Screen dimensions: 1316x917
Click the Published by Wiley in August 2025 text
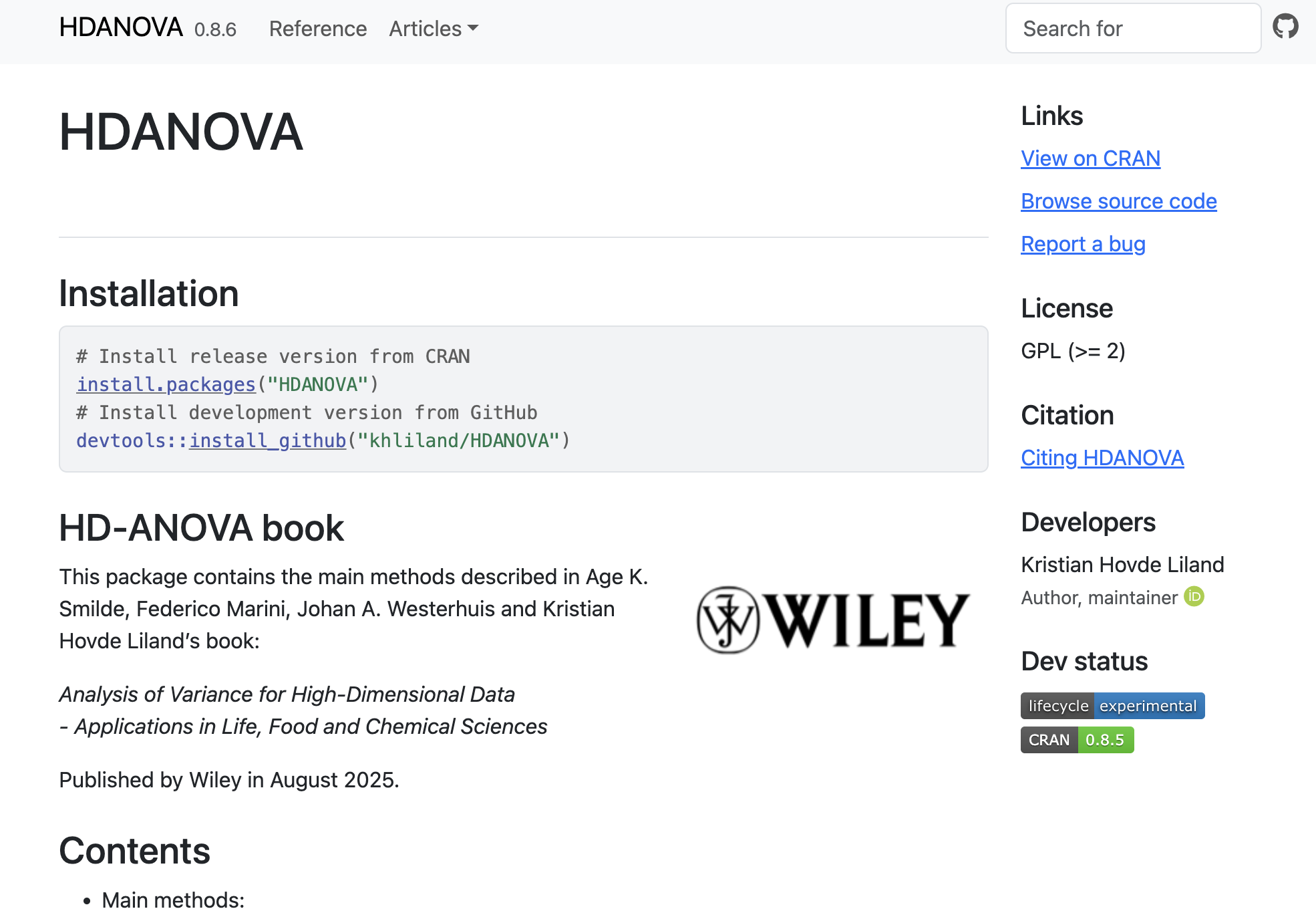229,780
